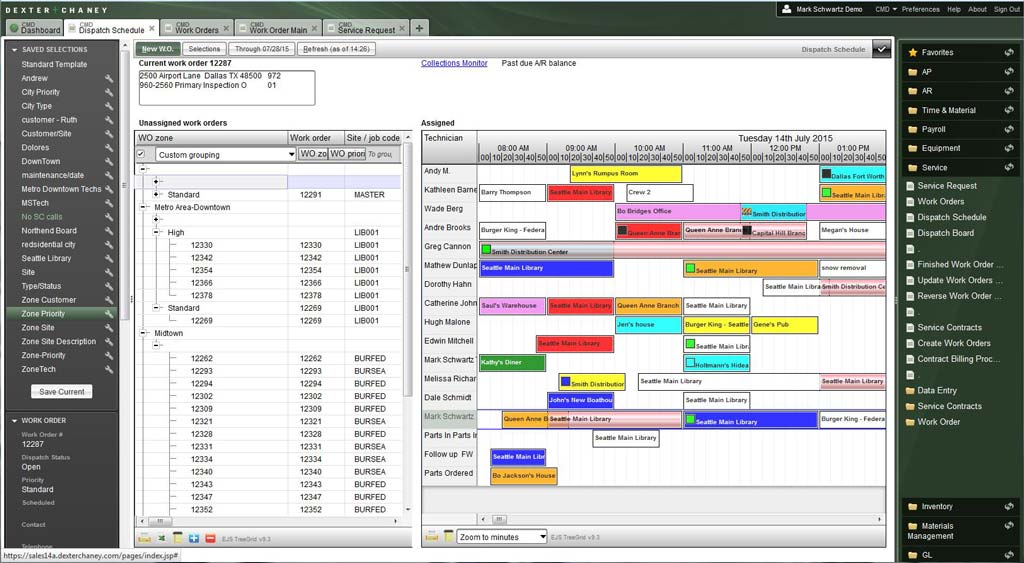Collapse the Standard group containing 12269
This screenshot has width=1024, height=563.
point(156,308)
